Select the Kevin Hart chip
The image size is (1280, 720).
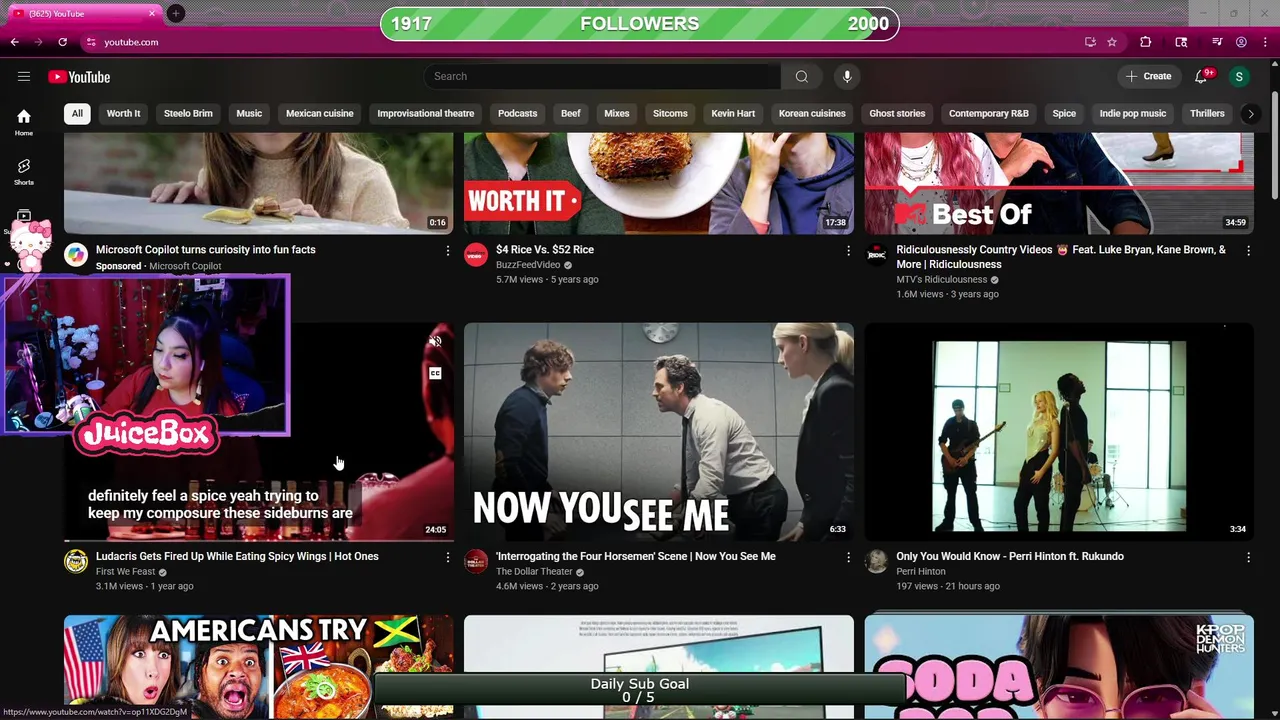point(733,113)
